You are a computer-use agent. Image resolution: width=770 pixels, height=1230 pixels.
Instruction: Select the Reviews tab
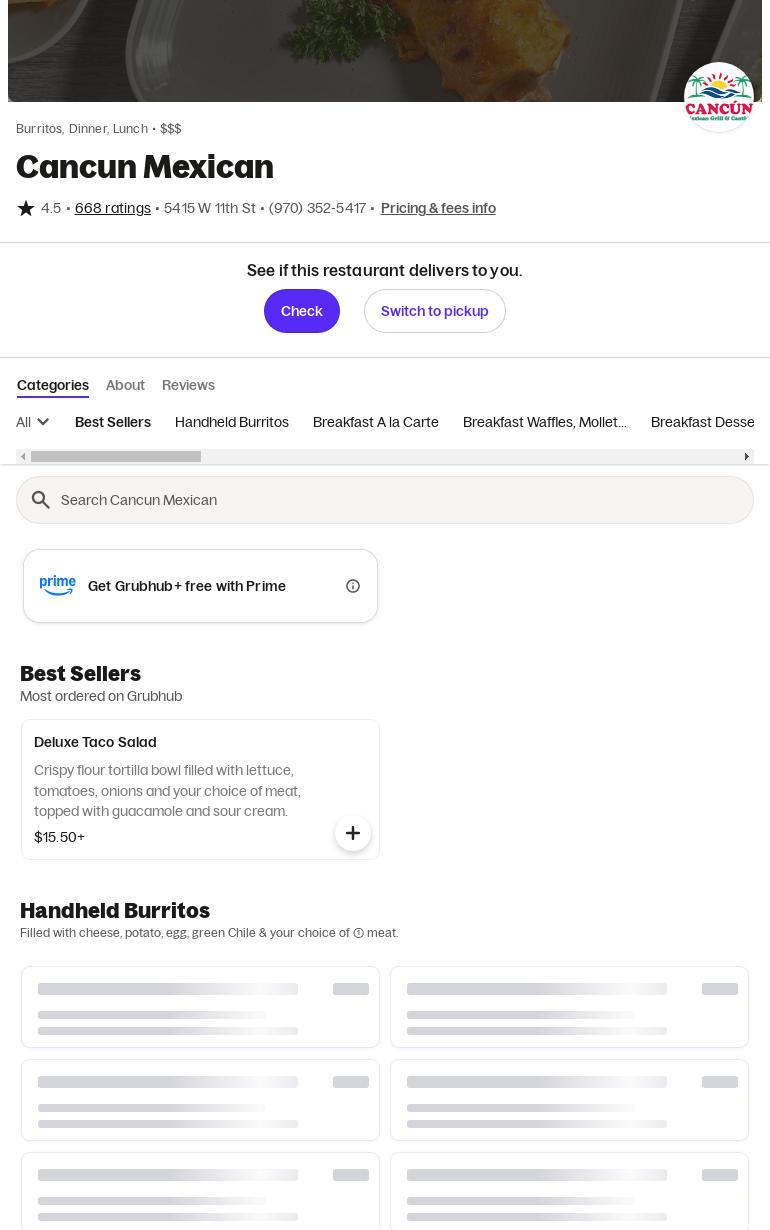point(188,385)
